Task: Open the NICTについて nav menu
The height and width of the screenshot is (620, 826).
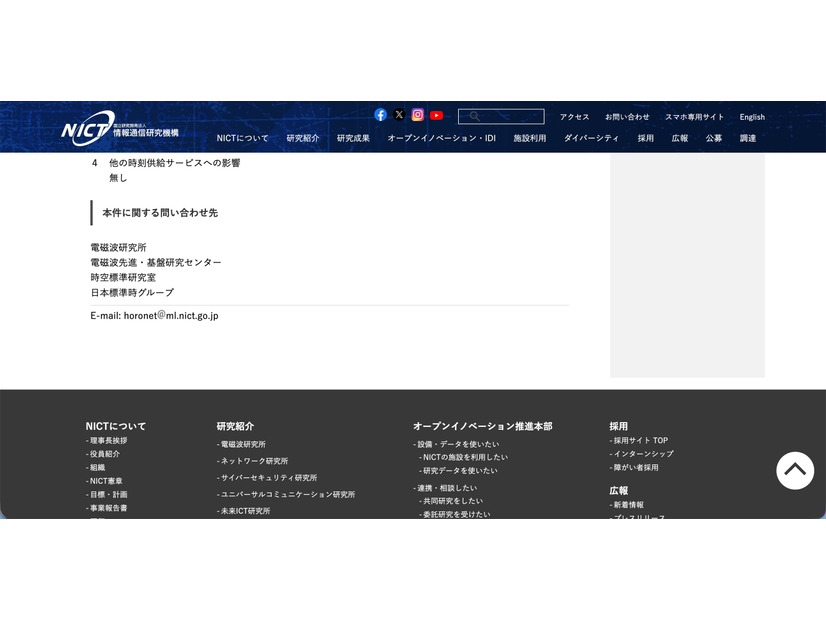Action: pyautogui.click(x=242, y=138)
